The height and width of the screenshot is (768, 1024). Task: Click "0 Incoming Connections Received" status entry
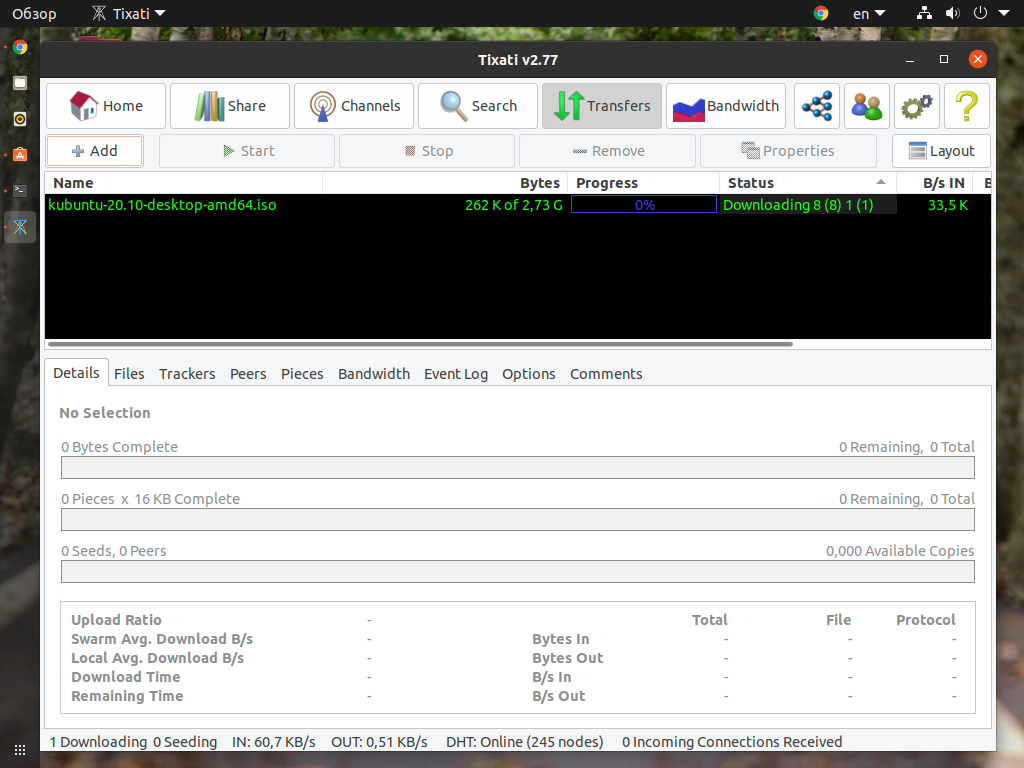[x=732, y=742]
